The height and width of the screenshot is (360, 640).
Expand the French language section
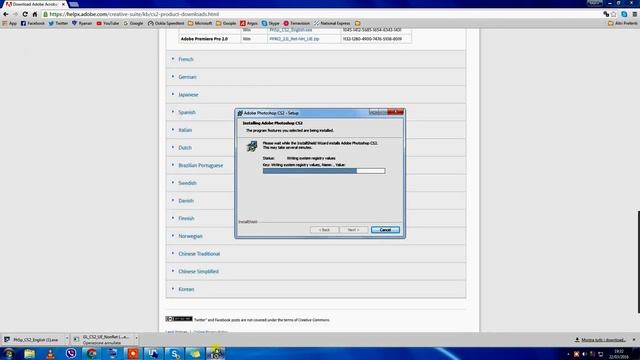pos(316,59)
